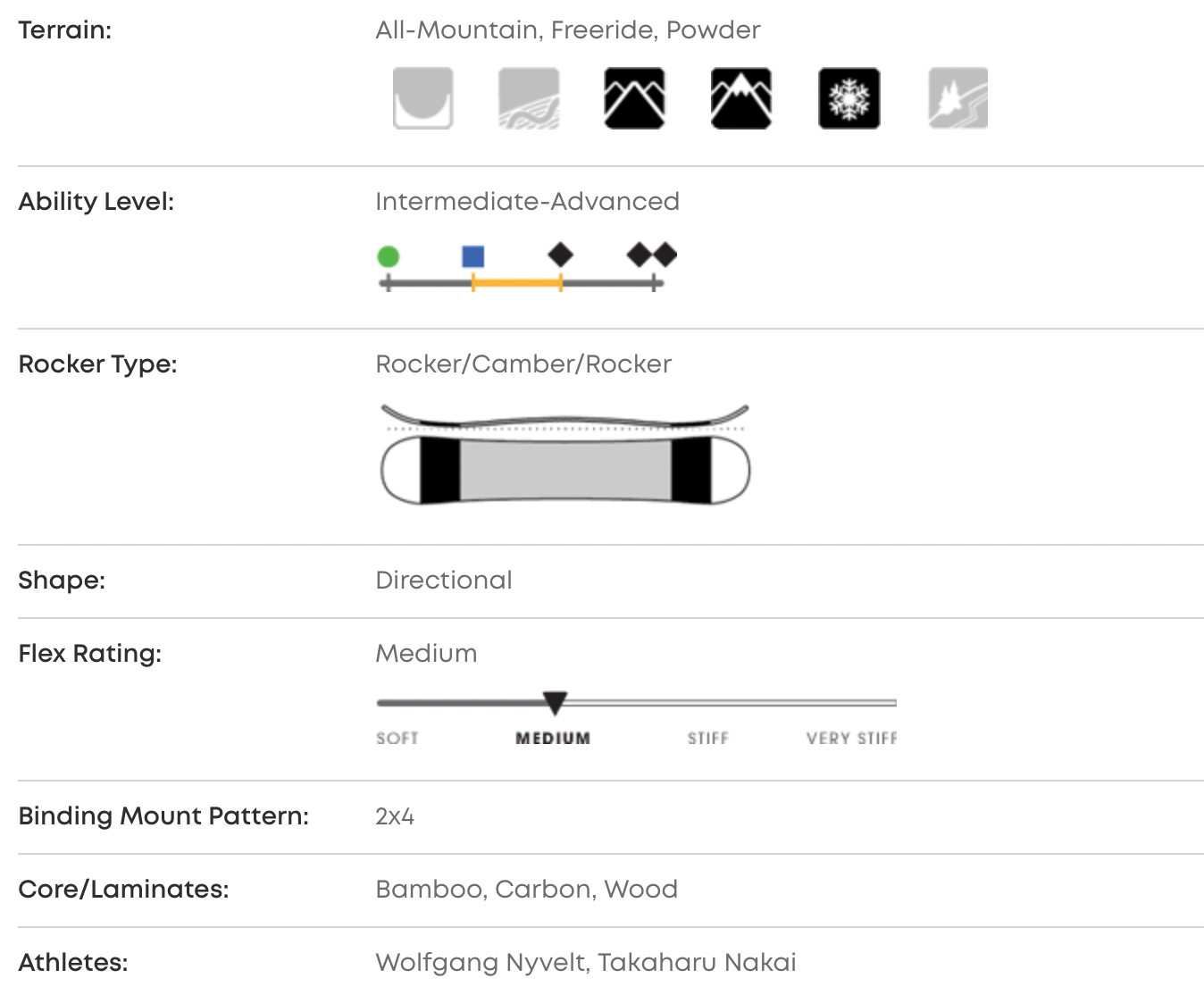Click the Flex Rating: label
The width and height of the screenshot is (1204, 995).
[90, 654]
